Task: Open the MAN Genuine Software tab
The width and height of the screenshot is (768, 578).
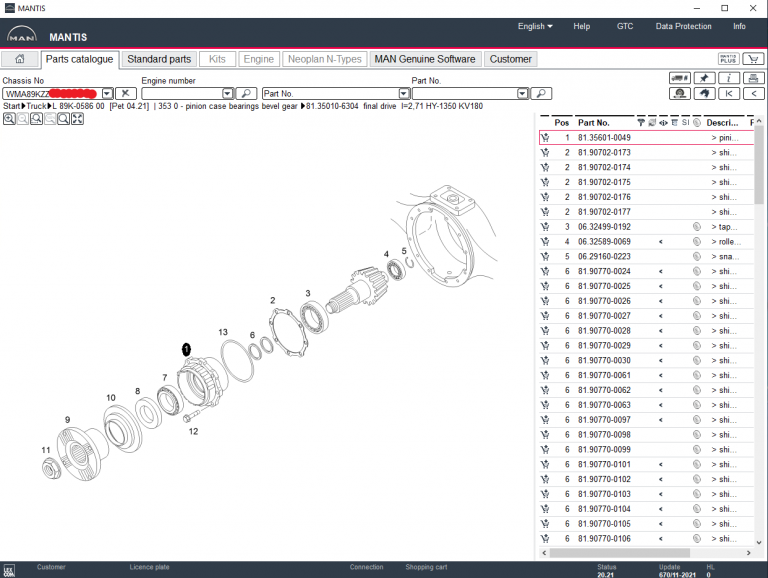Action: click(x=425, y=59)
